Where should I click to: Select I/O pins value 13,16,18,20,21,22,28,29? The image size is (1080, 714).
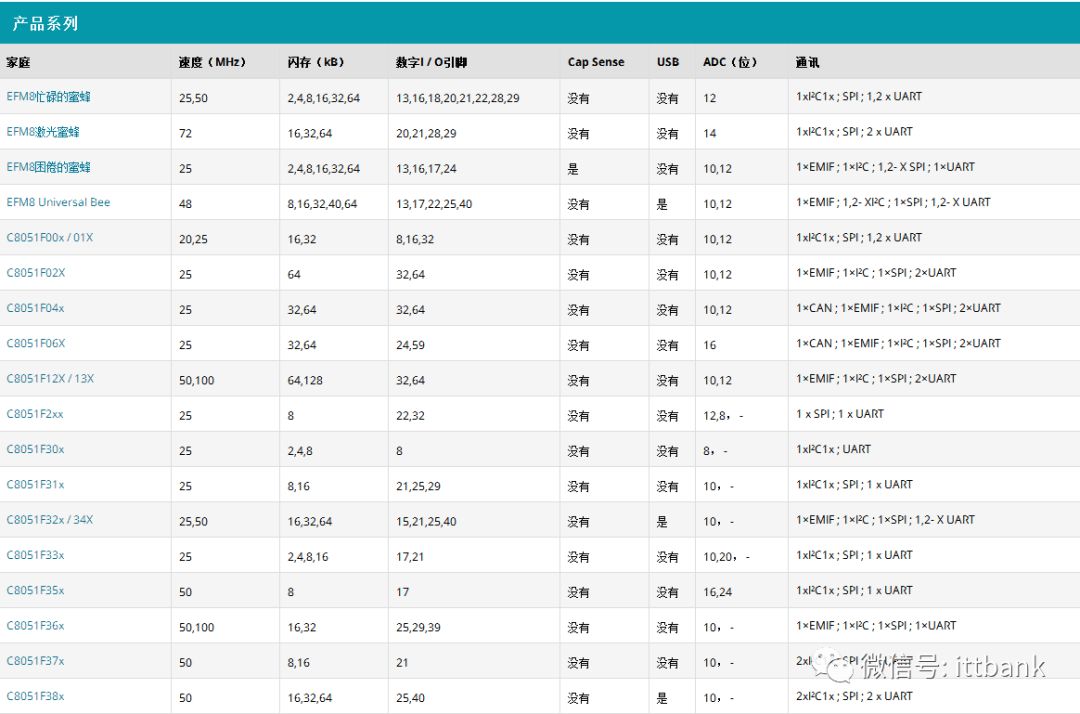pyautogui.click(x=457, y=98)
